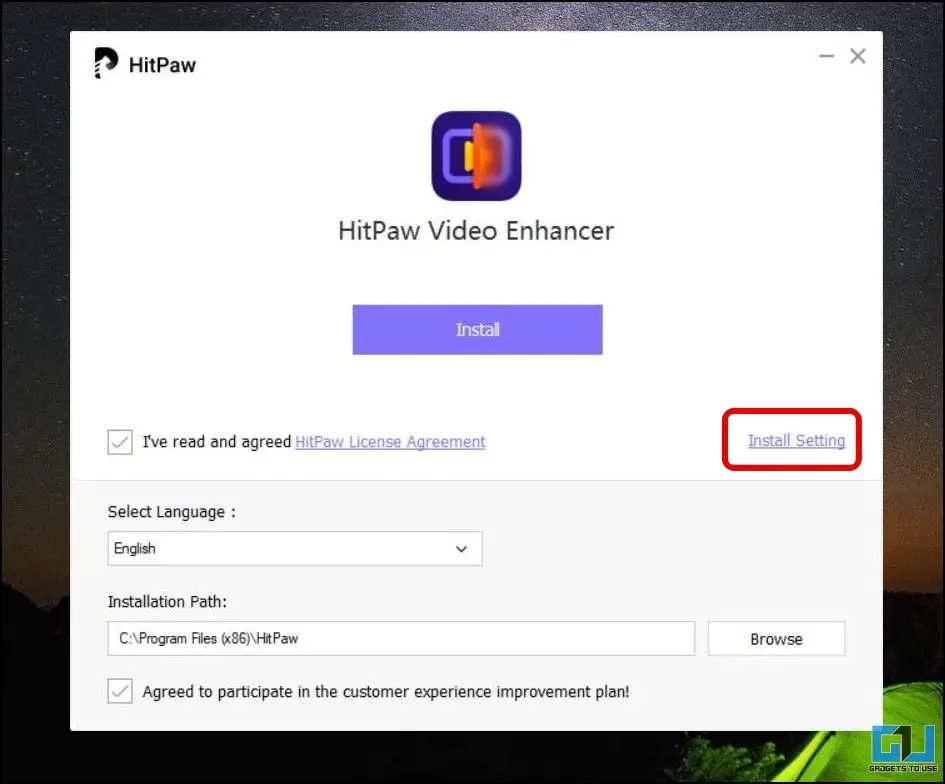Screen dimensions: 945x784
Task: Click the HitPaw Video Enhancer title text
Action: pyautogui.click(x=476, y=231)
